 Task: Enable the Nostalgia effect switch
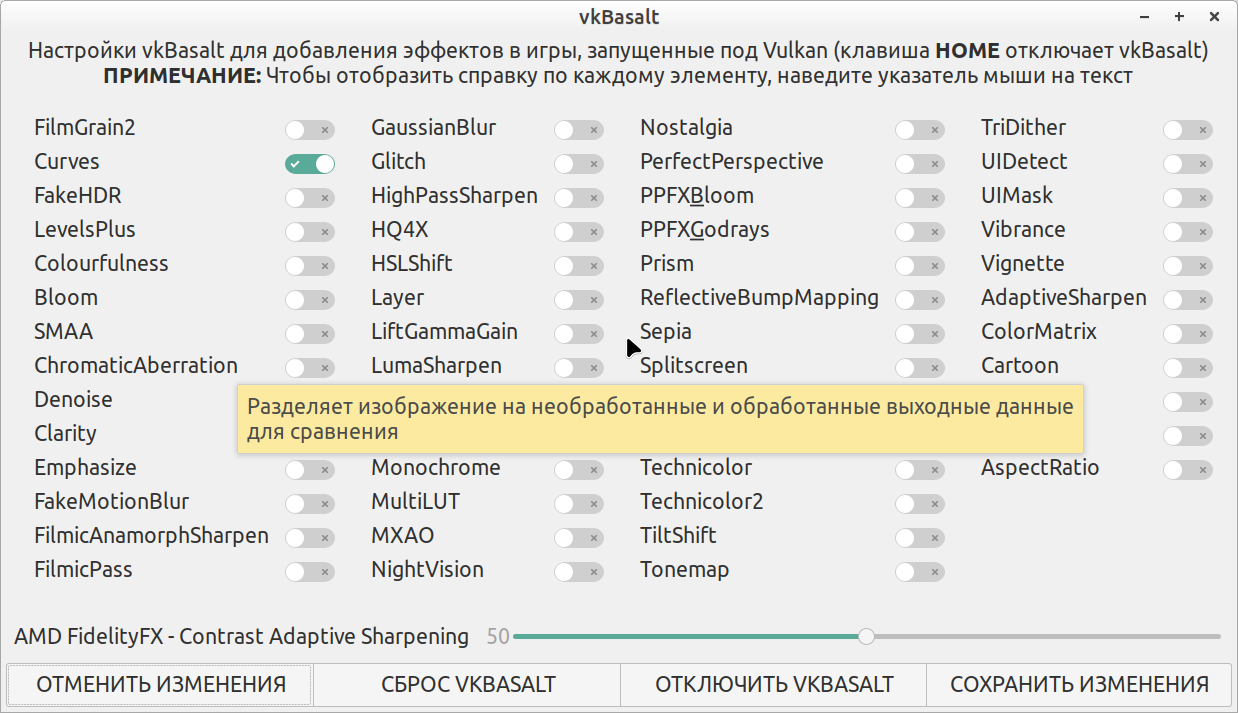919,130
